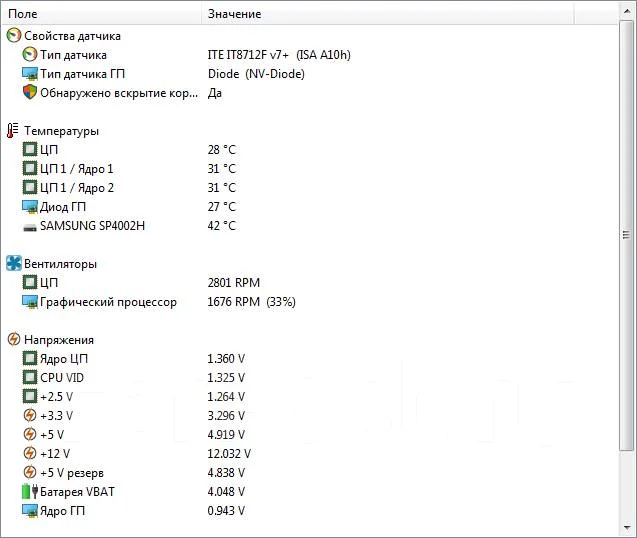Click the lightning icon beside Напряжения

(14, 339)
